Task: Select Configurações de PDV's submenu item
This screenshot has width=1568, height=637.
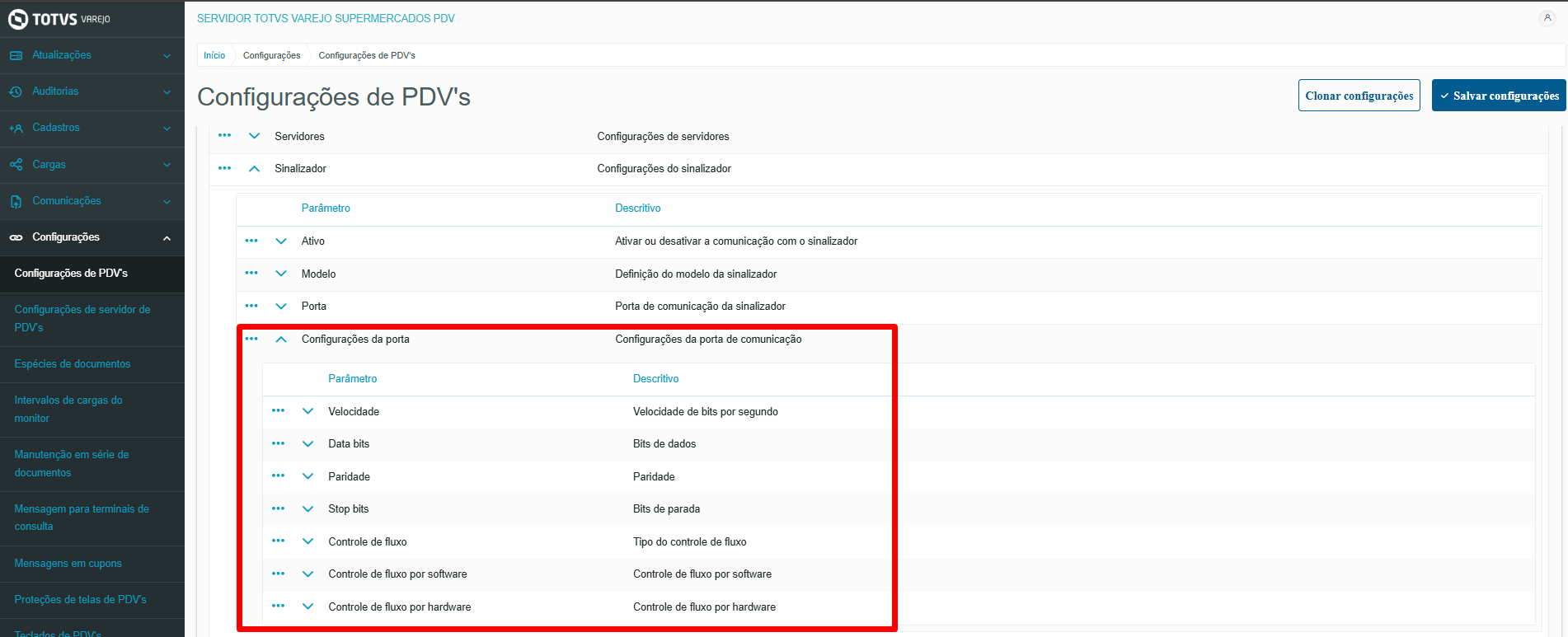Action: [92, 274]
